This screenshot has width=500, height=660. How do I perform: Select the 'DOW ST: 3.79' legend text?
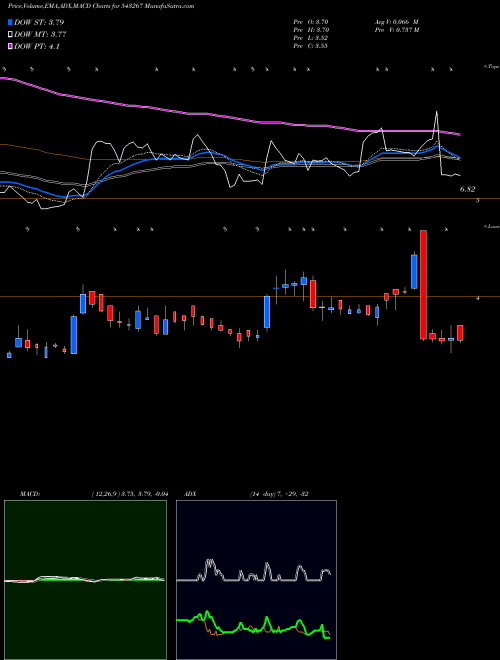(39, 22)
